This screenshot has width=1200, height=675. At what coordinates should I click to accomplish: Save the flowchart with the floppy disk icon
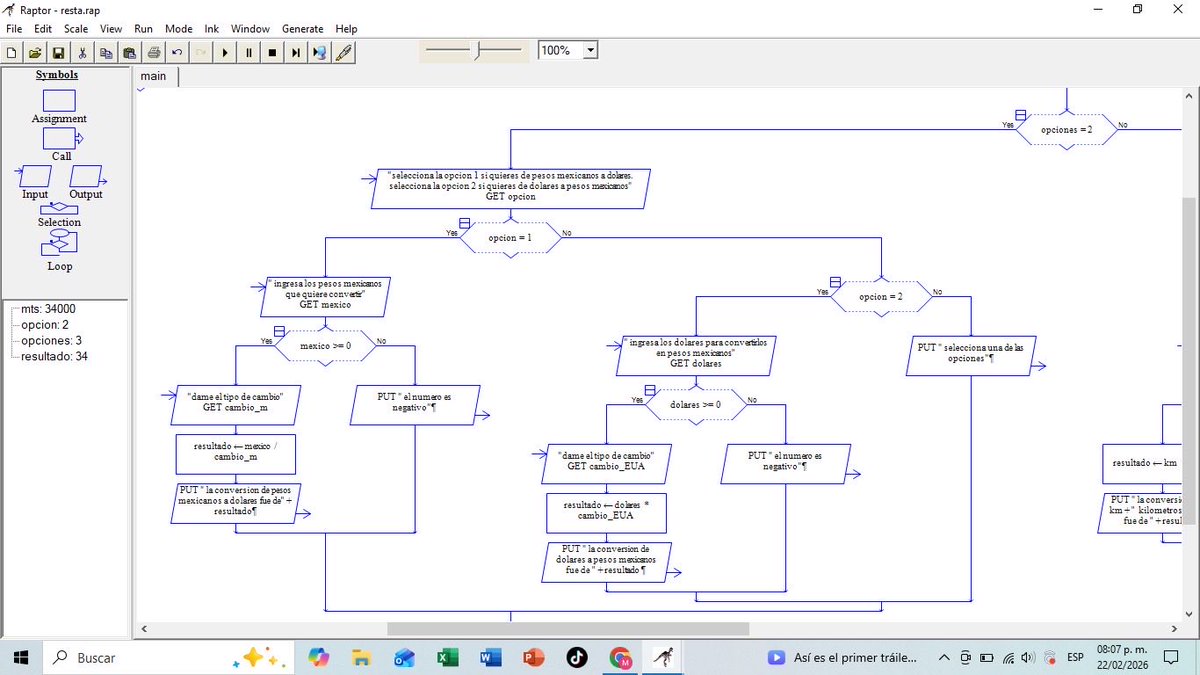[x=58, y=52]
